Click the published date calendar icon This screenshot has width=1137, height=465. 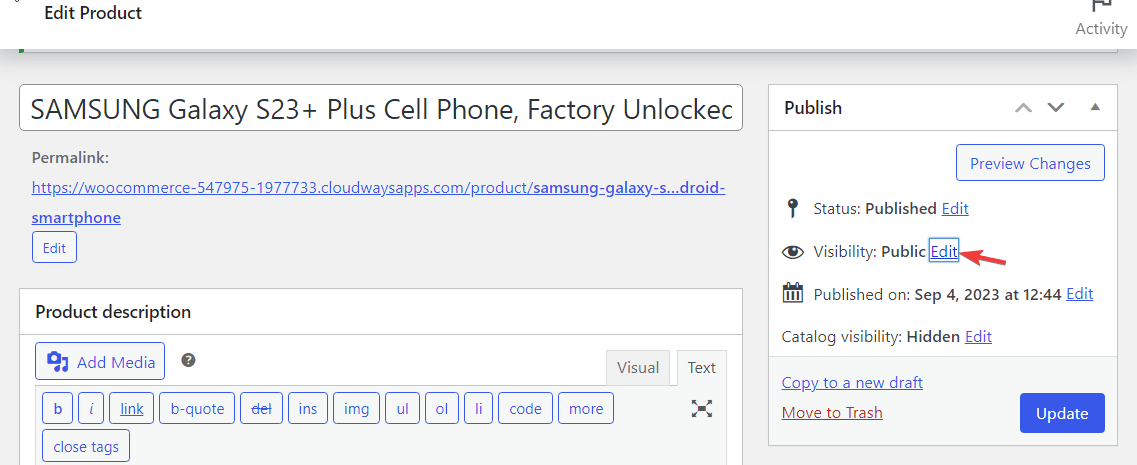(x=793, y=294)
